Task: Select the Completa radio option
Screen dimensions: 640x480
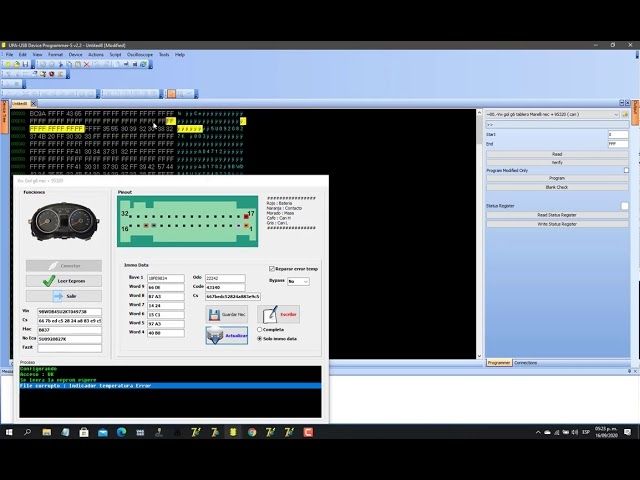Action: 260,329
